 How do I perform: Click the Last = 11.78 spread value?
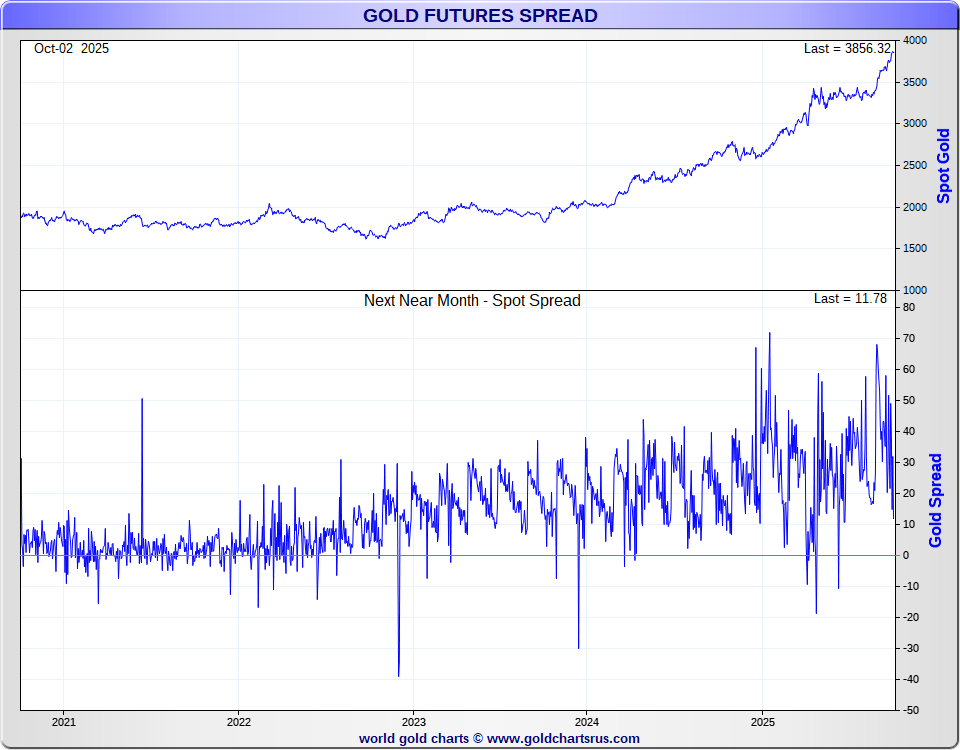[850, 298]
